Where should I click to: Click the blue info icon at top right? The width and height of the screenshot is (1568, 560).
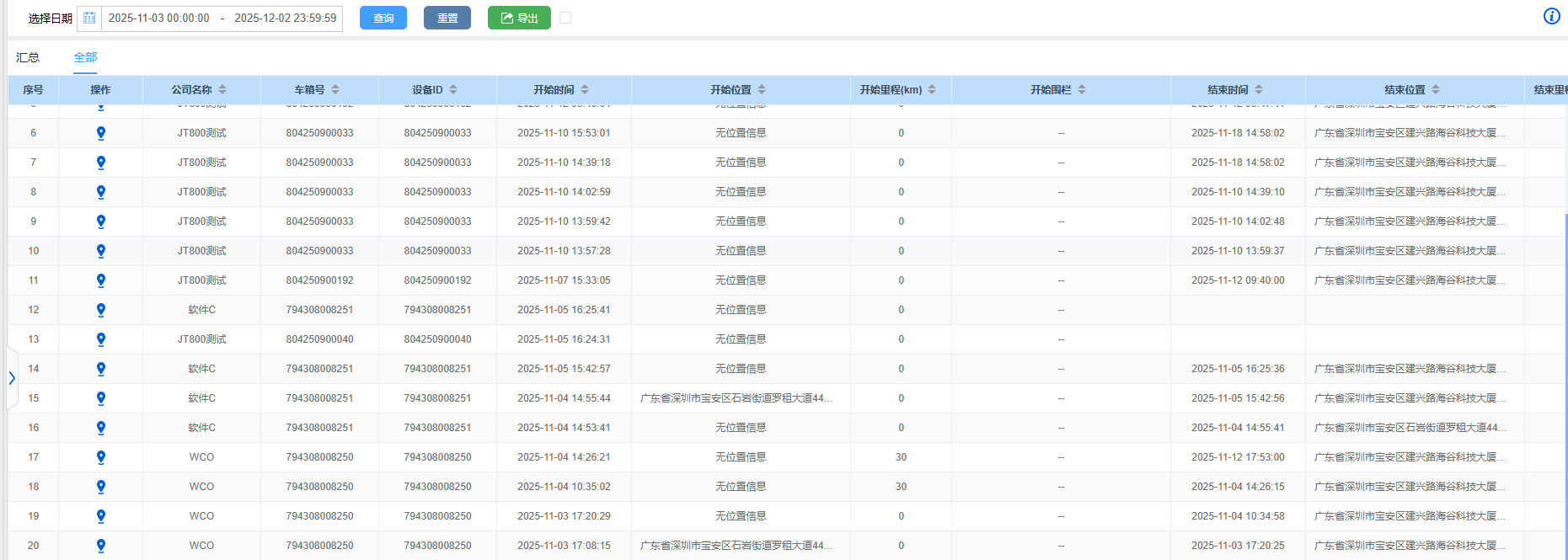click(1551, 16)
